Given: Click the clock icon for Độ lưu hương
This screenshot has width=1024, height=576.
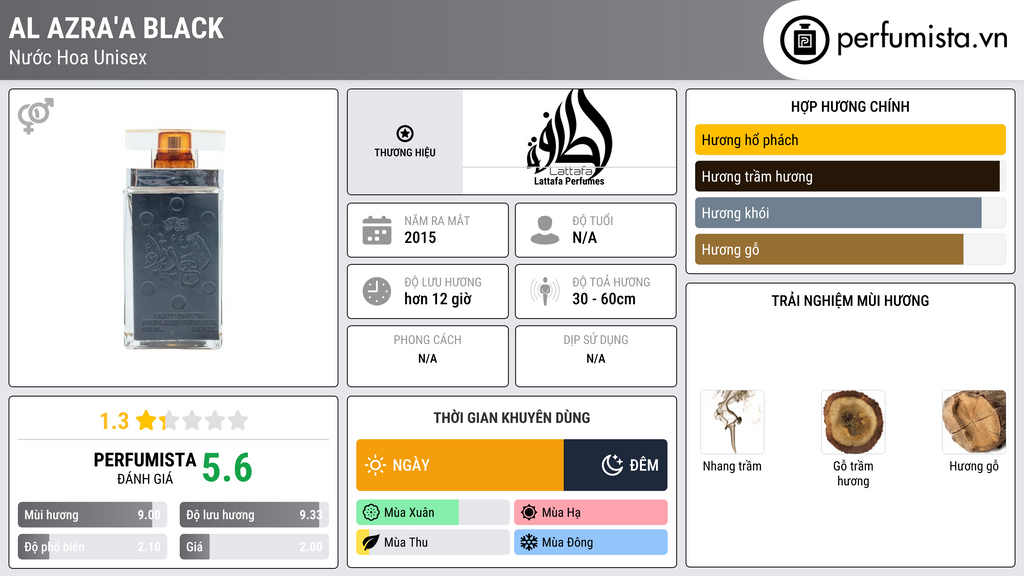Looking at the screenshot, I should (x=376, y=291).
